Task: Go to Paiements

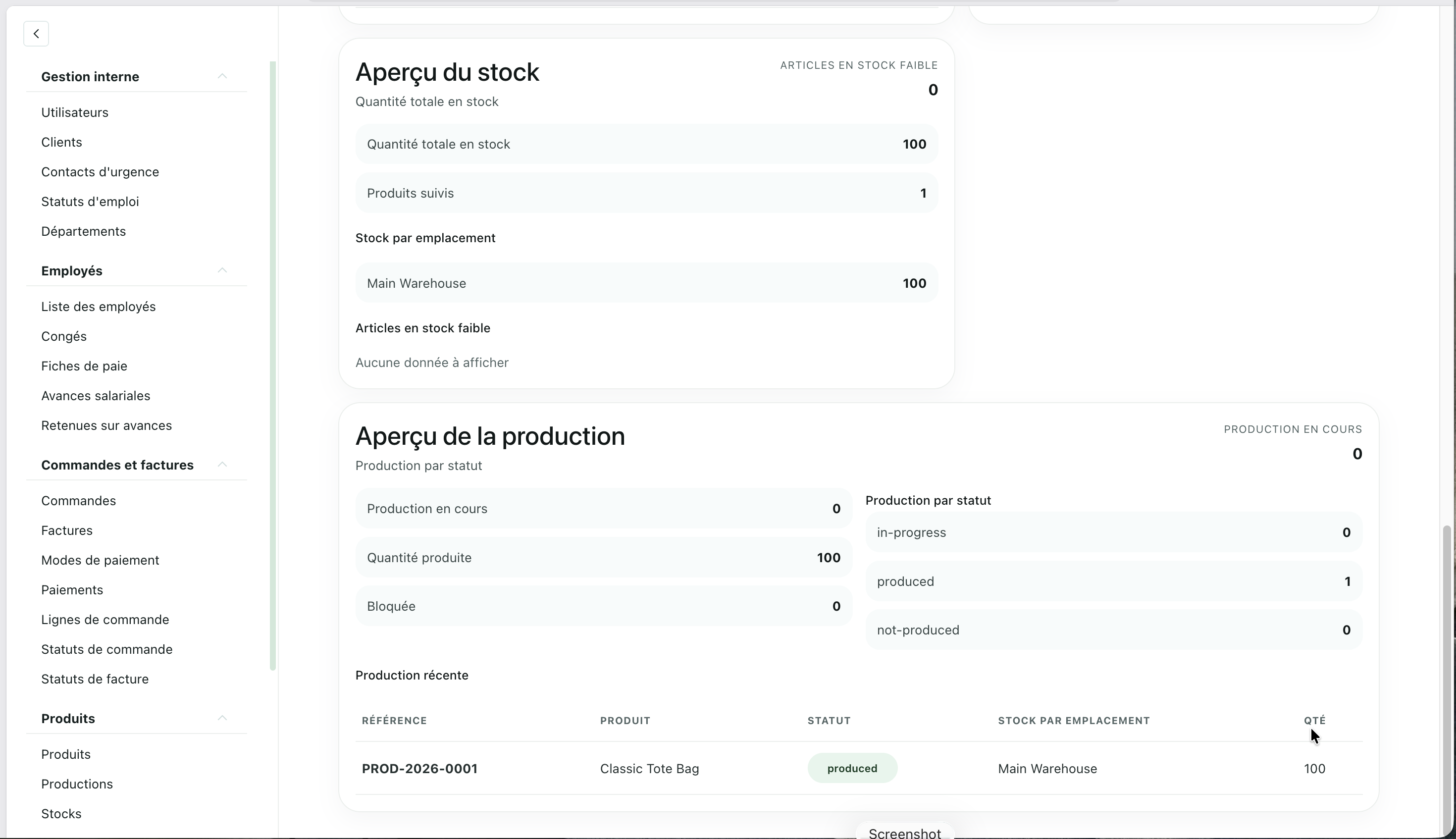Action: tap(72, 590)
